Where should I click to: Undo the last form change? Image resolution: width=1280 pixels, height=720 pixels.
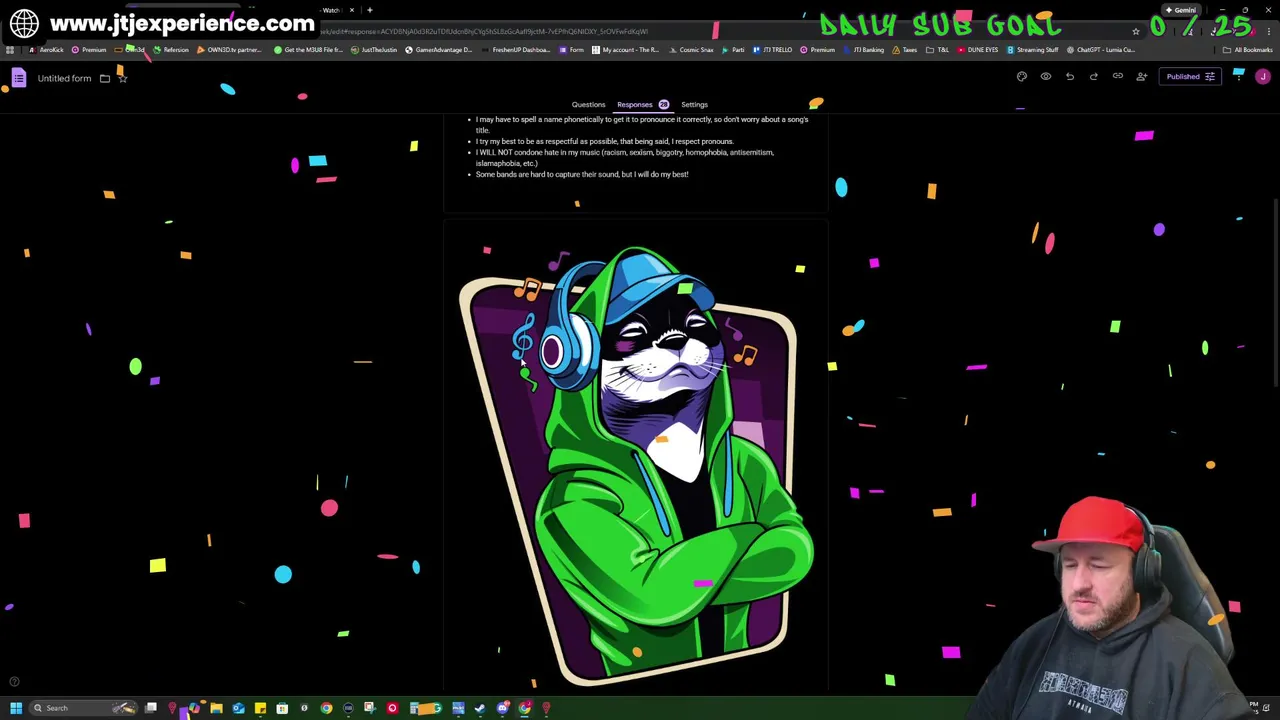(x=1070, y=76)
